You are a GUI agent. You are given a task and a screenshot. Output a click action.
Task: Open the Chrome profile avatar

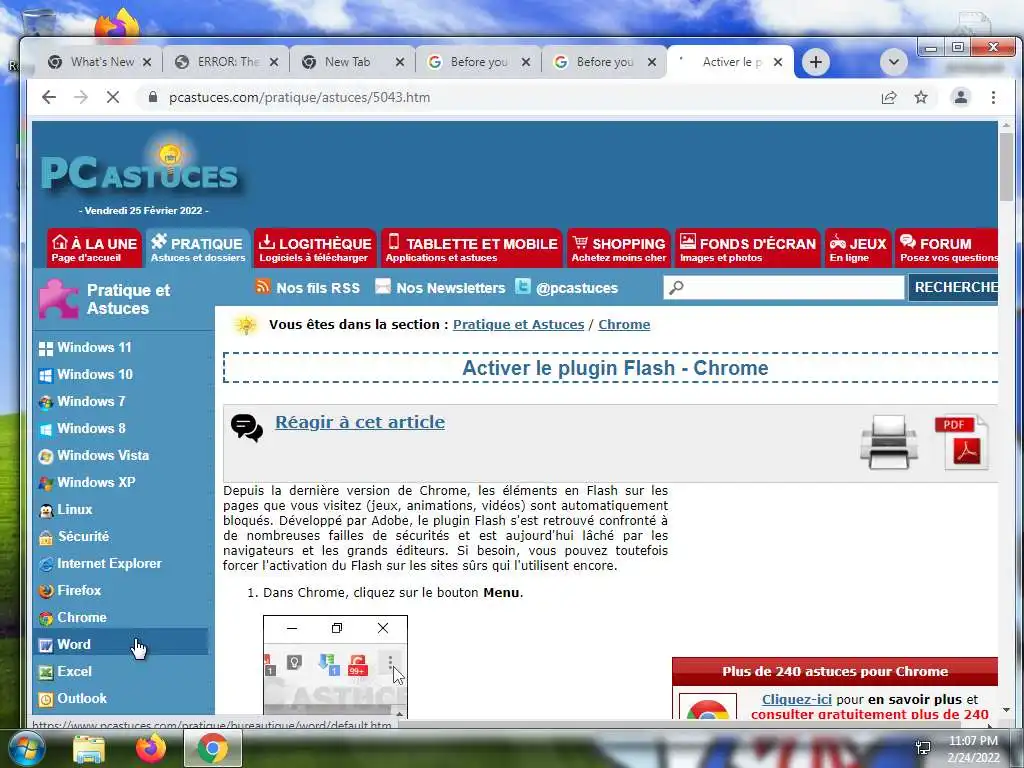(961, 97)
